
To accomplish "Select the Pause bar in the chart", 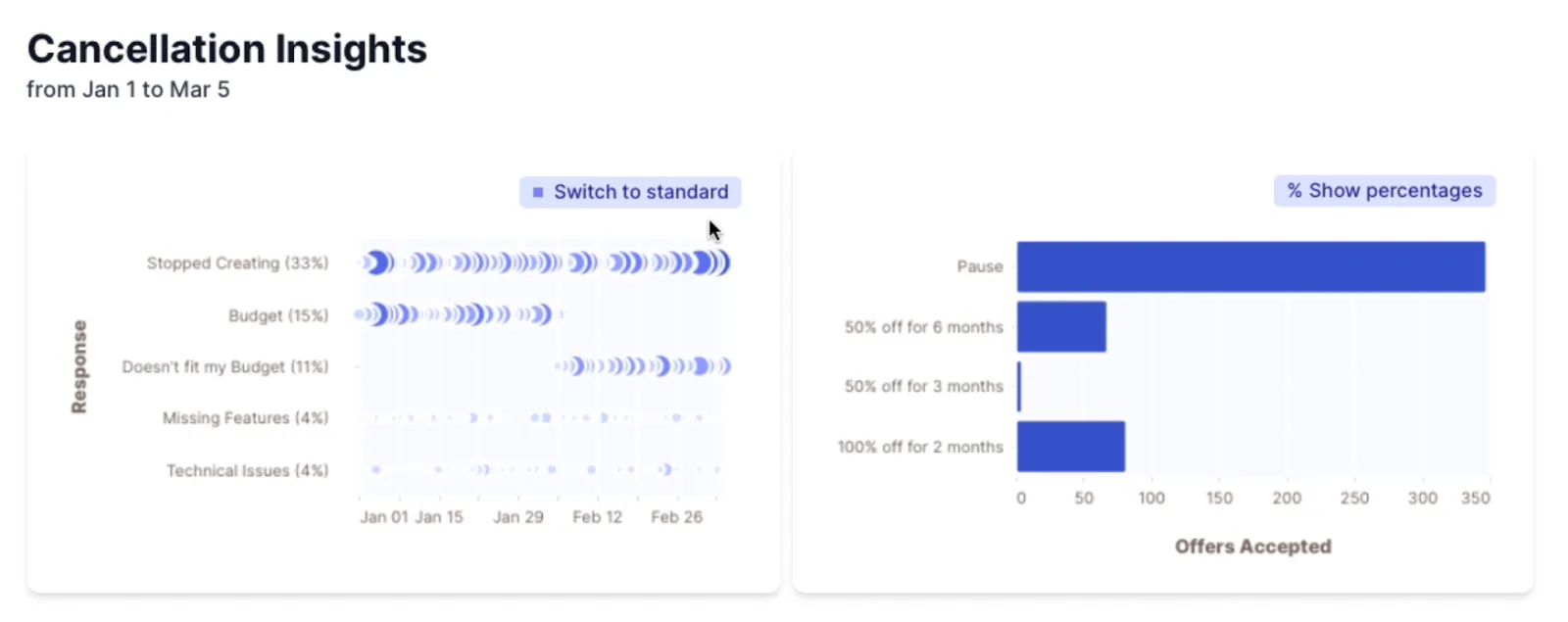I will 1250,266.
